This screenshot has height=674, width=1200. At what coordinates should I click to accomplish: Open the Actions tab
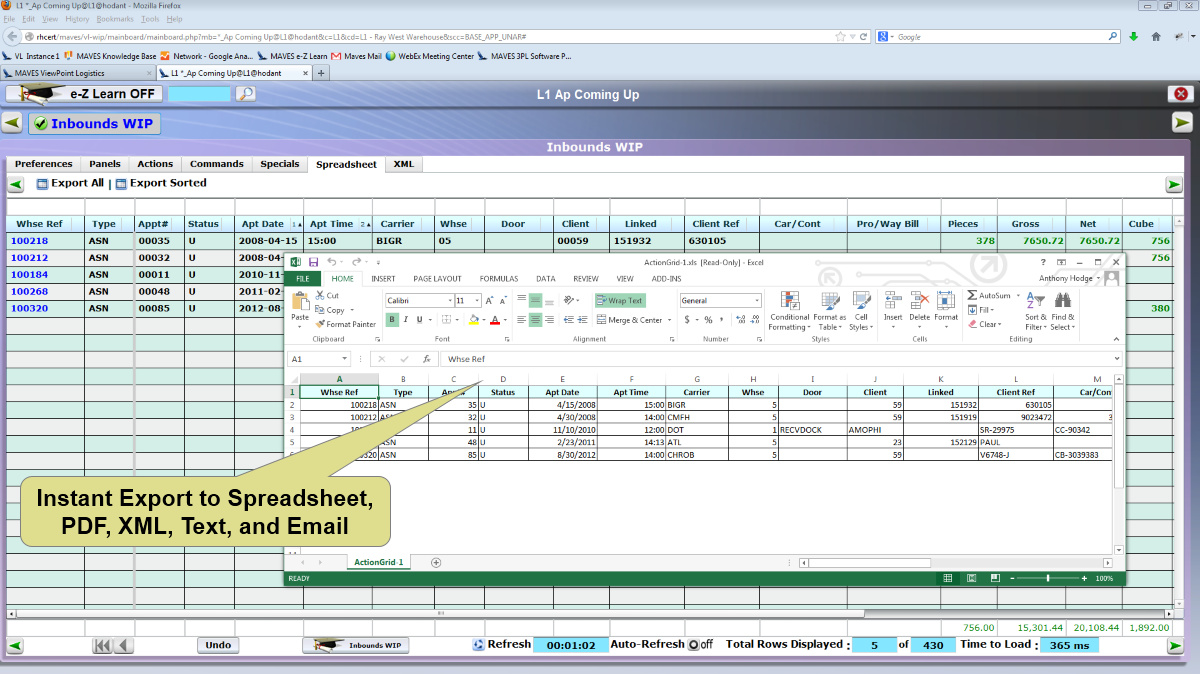pos(155,164)
